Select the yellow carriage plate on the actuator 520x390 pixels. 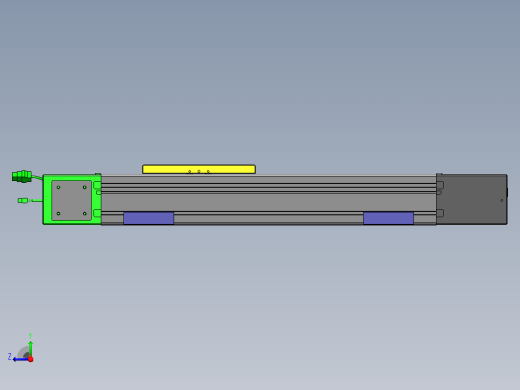199,169
